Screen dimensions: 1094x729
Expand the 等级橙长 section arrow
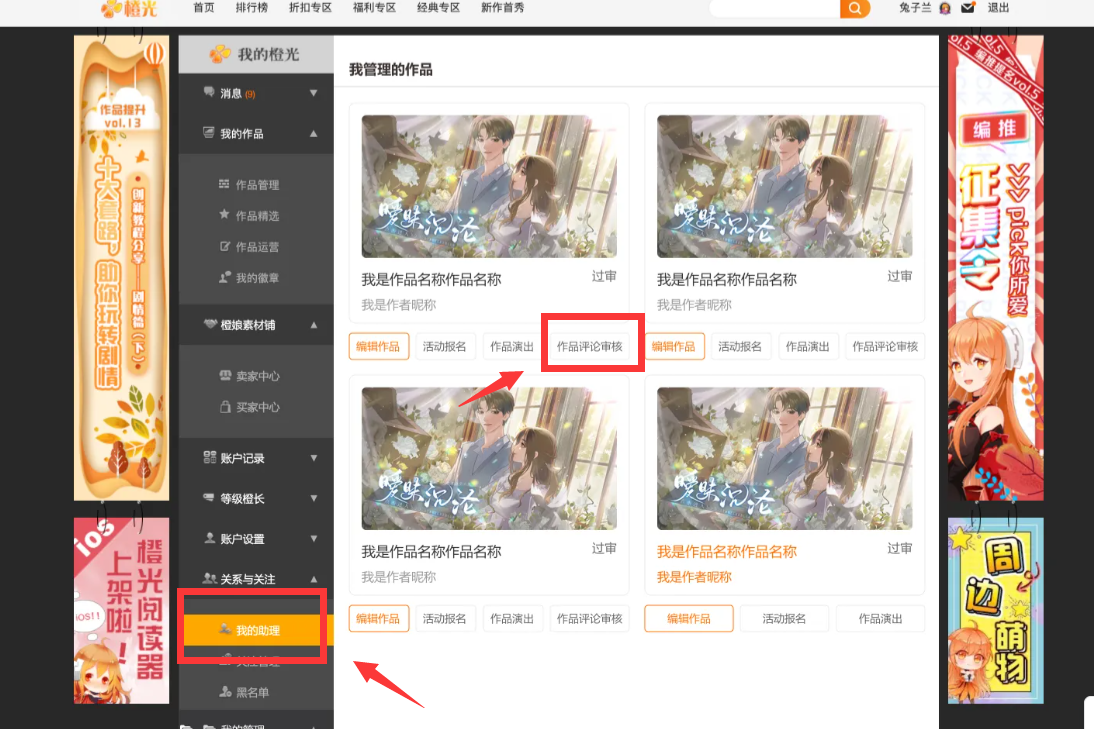313,498
